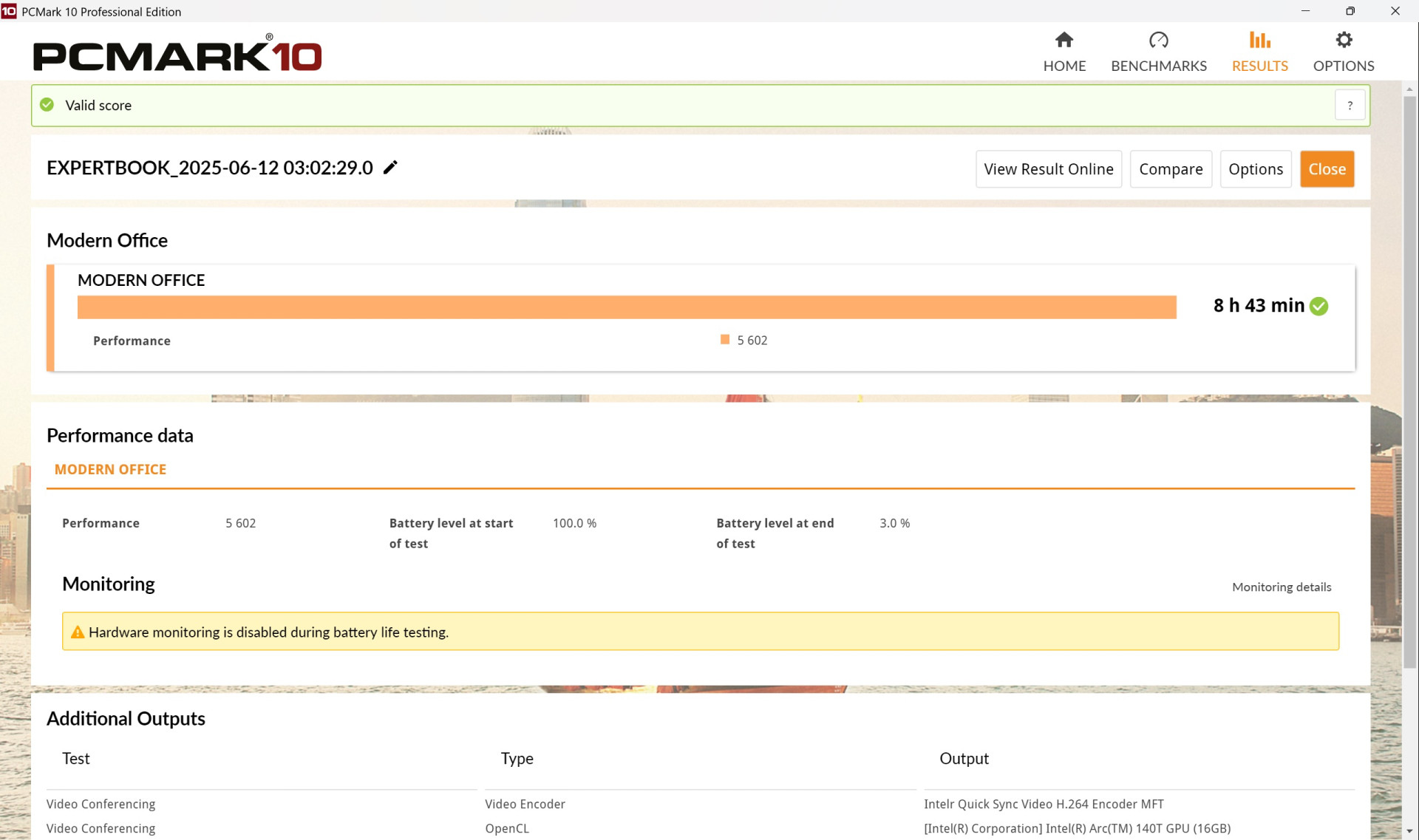The height and width of the screenshot is (840, 1419).
Task: Click the Valid score banner text
Action: (x=98, y=106)
